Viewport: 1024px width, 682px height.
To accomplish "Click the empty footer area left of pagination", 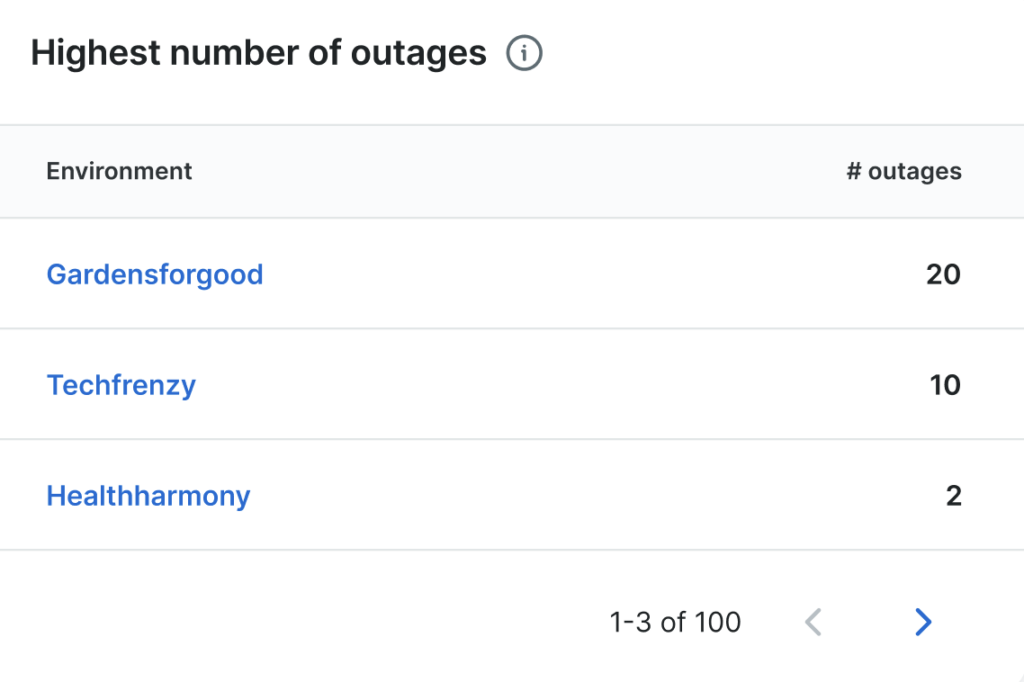I will click(x=300, y=622).
